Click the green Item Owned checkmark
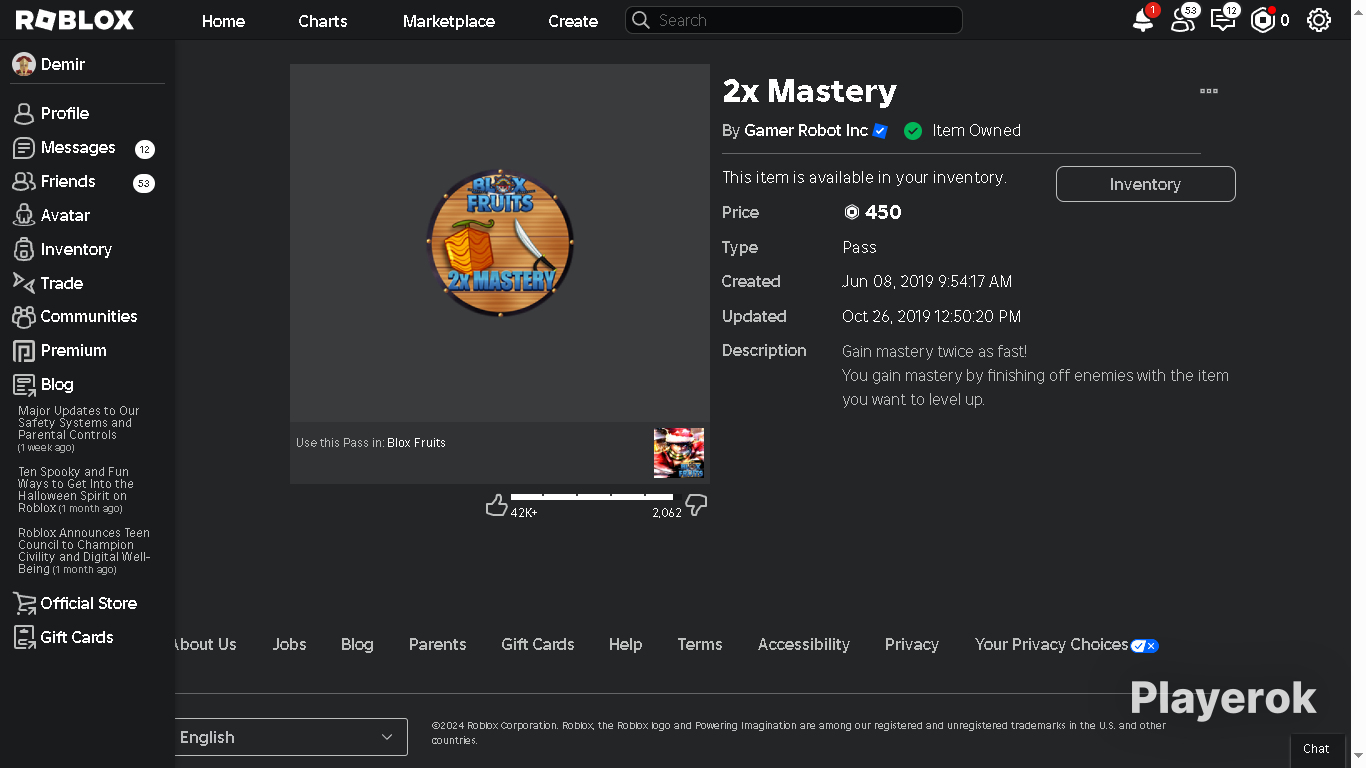The image size is (1366, 768). [913, 131]
